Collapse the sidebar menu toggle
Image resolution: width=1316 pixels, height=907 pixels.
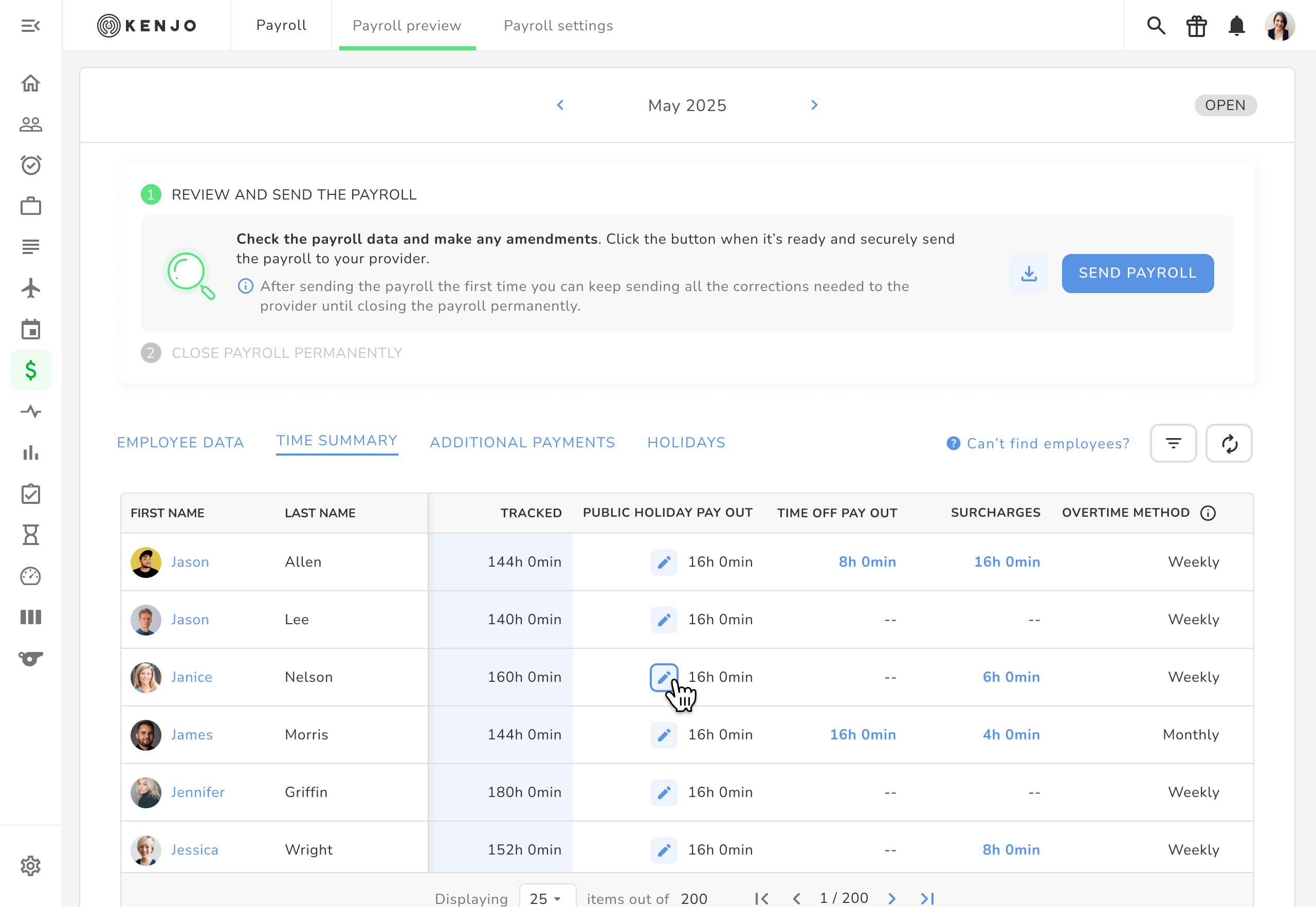coord(31,26)
